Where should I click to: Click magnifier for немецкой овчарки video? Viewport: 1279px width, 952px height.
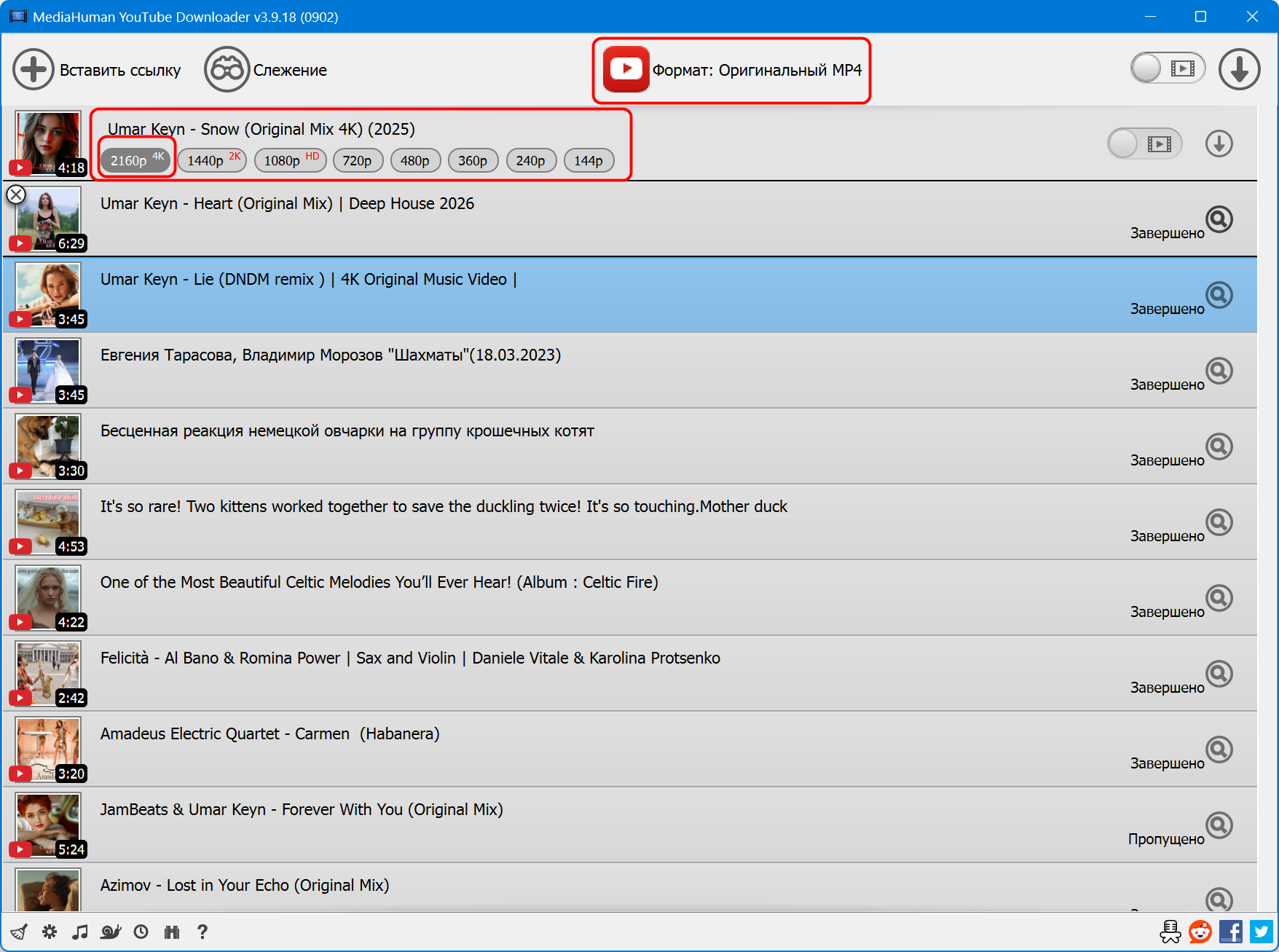tap(1219, 447)
